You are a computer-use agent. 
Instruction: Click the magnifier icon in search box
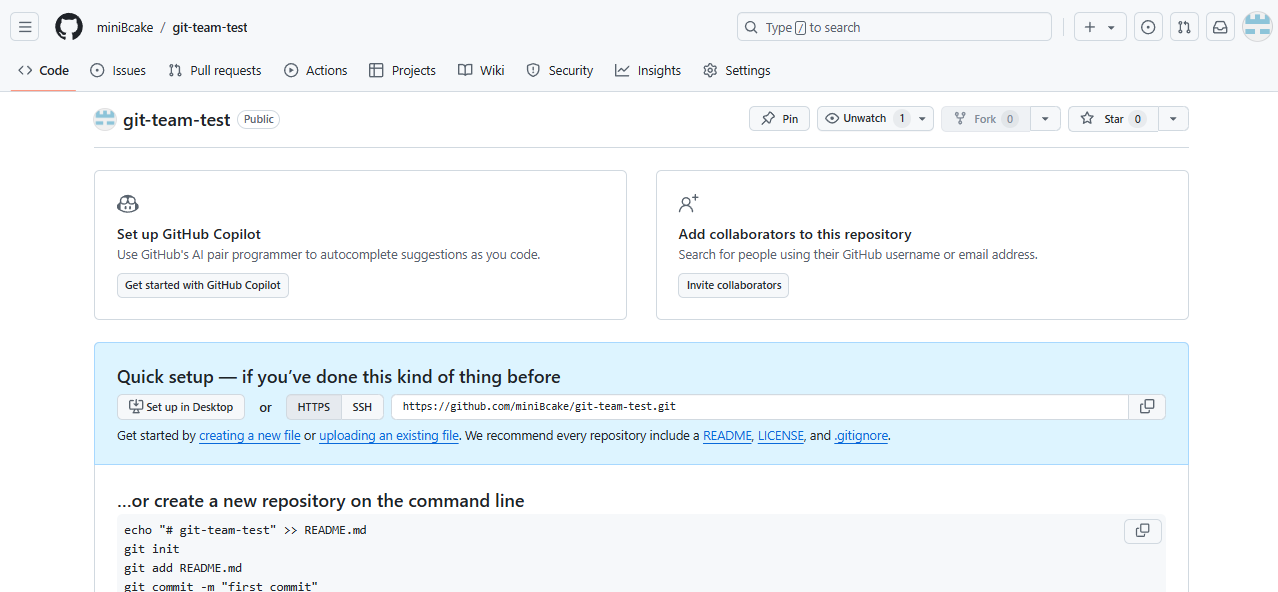pyautogui.click(x=752, y=27)
